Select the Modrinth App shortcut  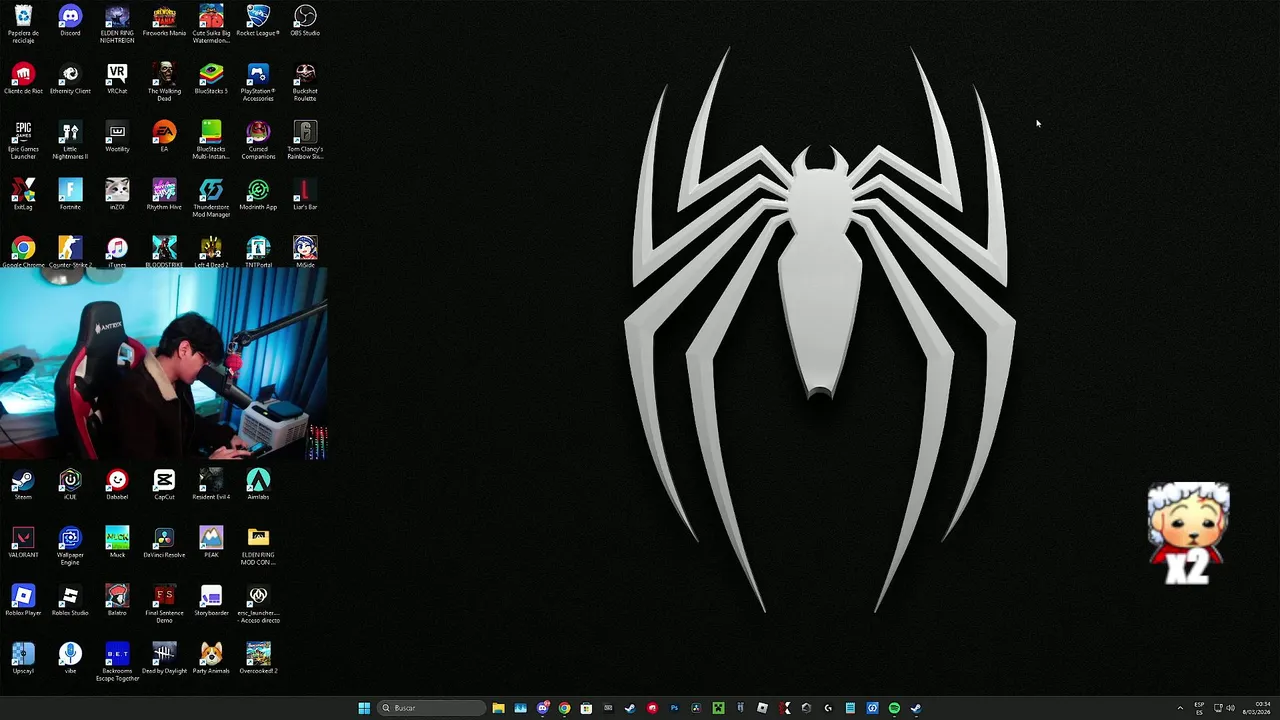pyautogui.click(x=258, y=195)
